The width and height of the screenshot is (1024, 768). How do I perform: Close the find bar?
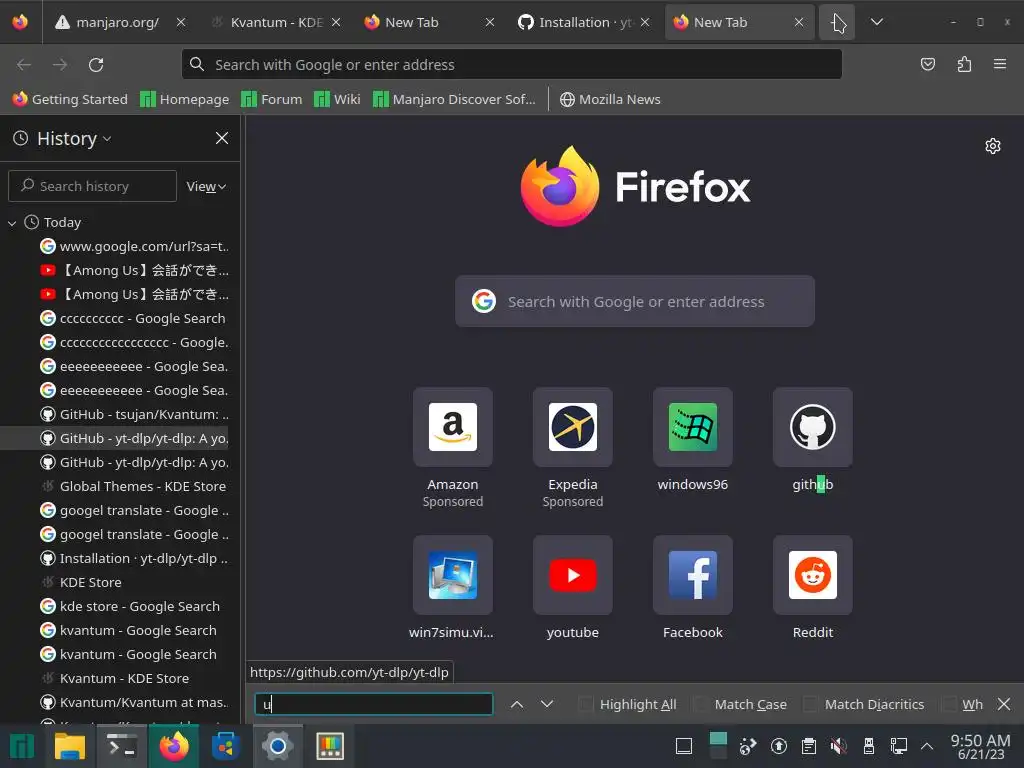pos(1004,704)
